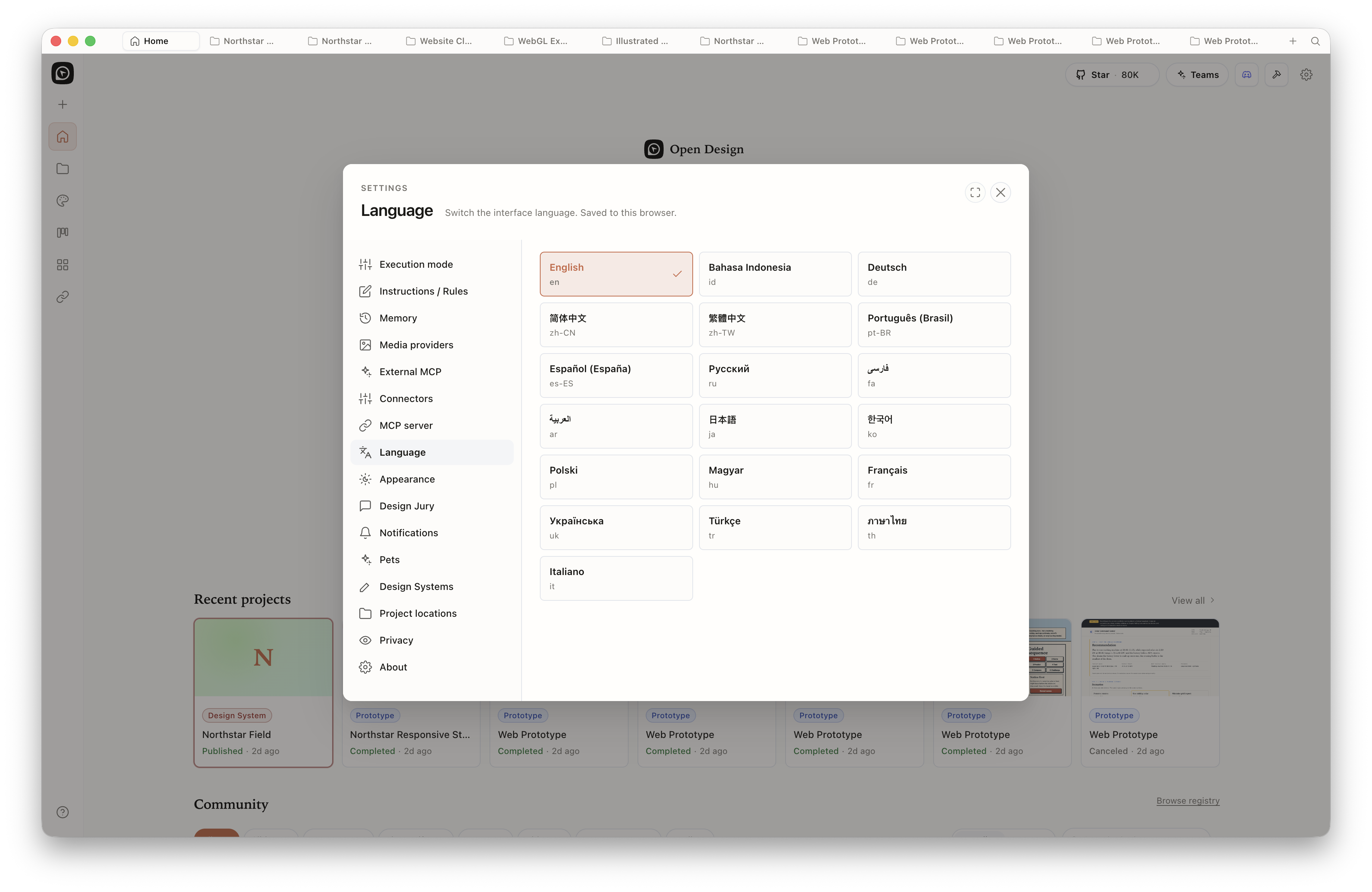Add a new tab with plus icon
This screenshot has width=1372, height=892.
click(x=1293, y=41)
